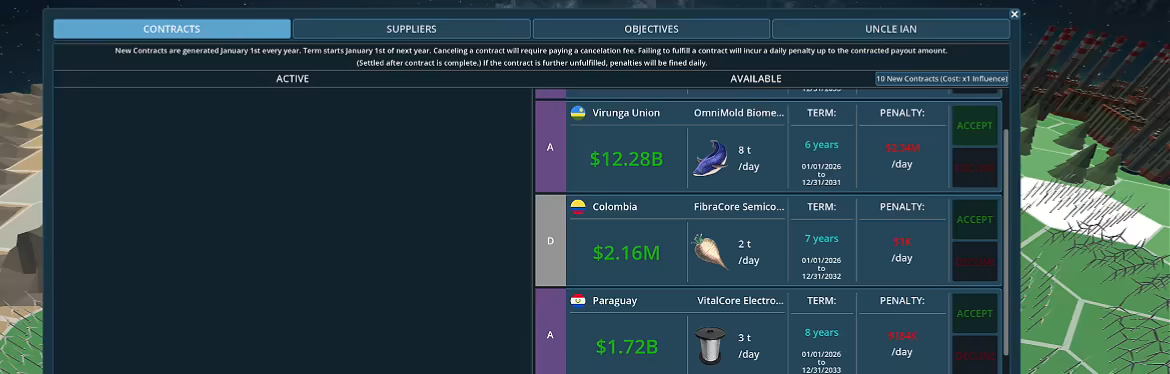Image resolution: width=1170 pixels, height=374 pixels.
Task: Click the $1.72B payout amount
Action: click(x=626, y=347)
